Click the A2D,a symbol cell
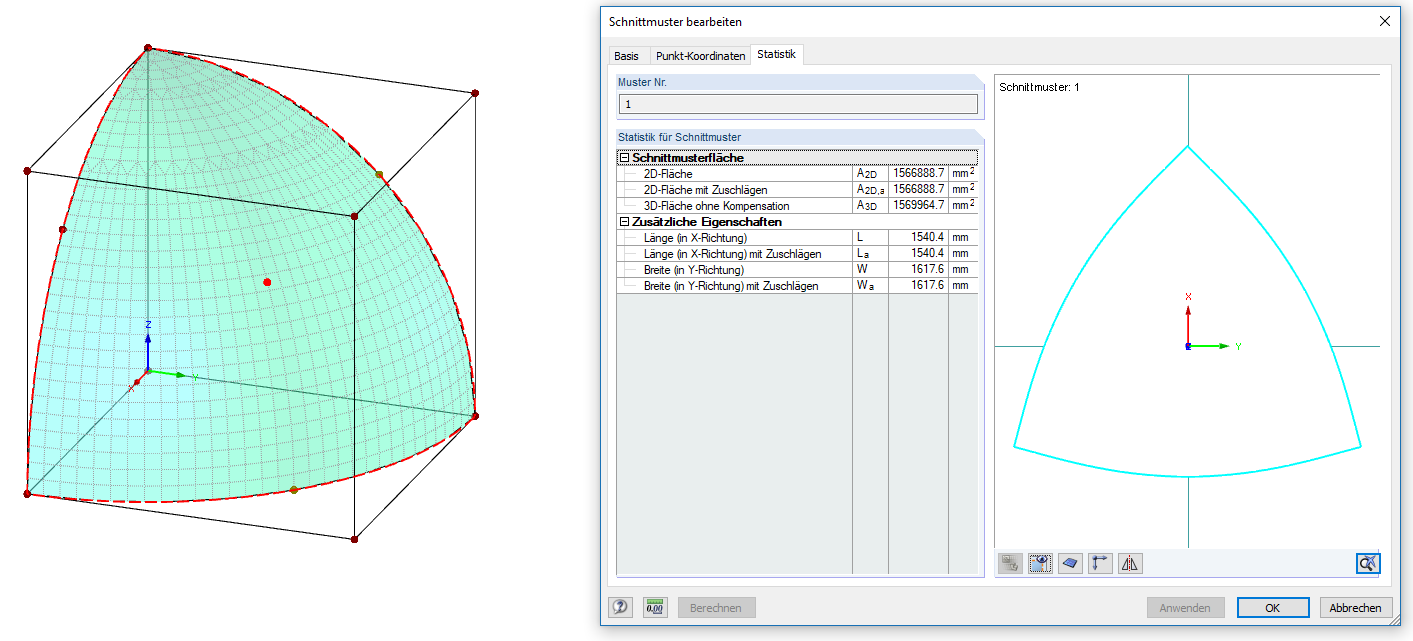This screenshot has width=1413, height=641. [x=870, y=190]
